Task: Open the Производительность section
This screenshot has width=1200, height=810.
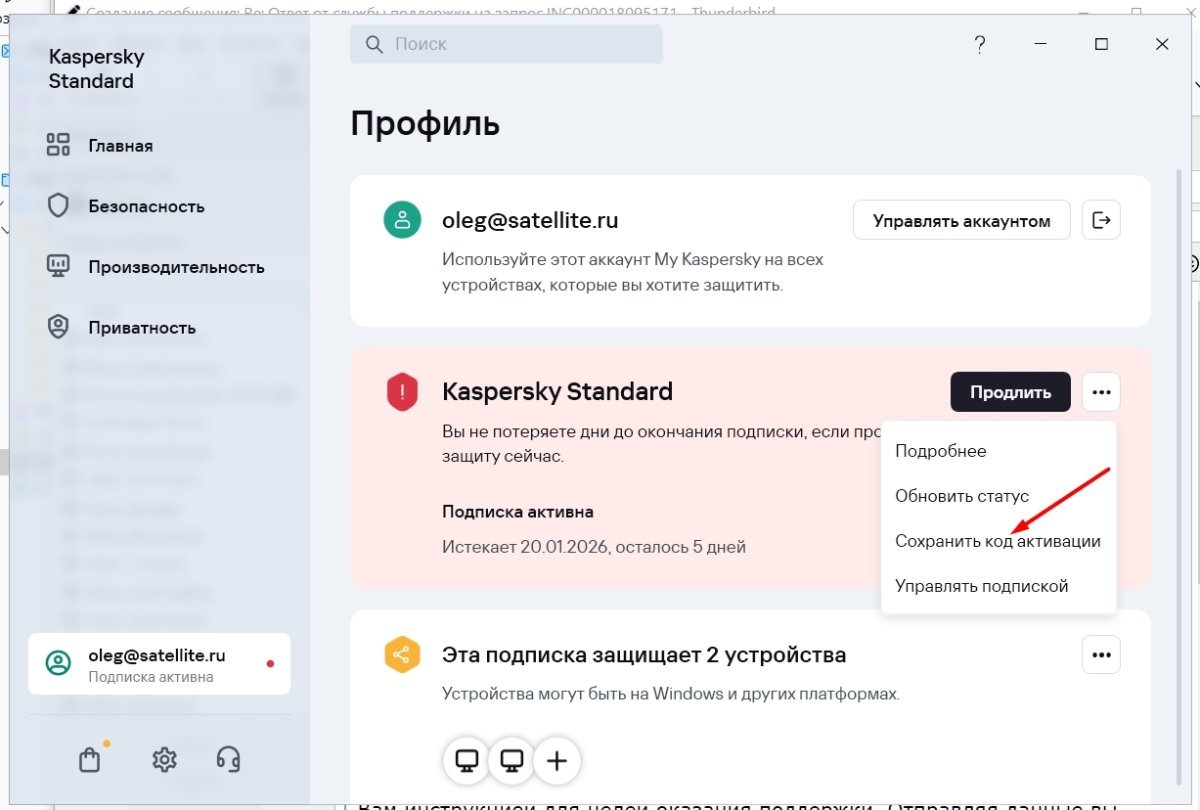Action: click(x=156, y=267)
